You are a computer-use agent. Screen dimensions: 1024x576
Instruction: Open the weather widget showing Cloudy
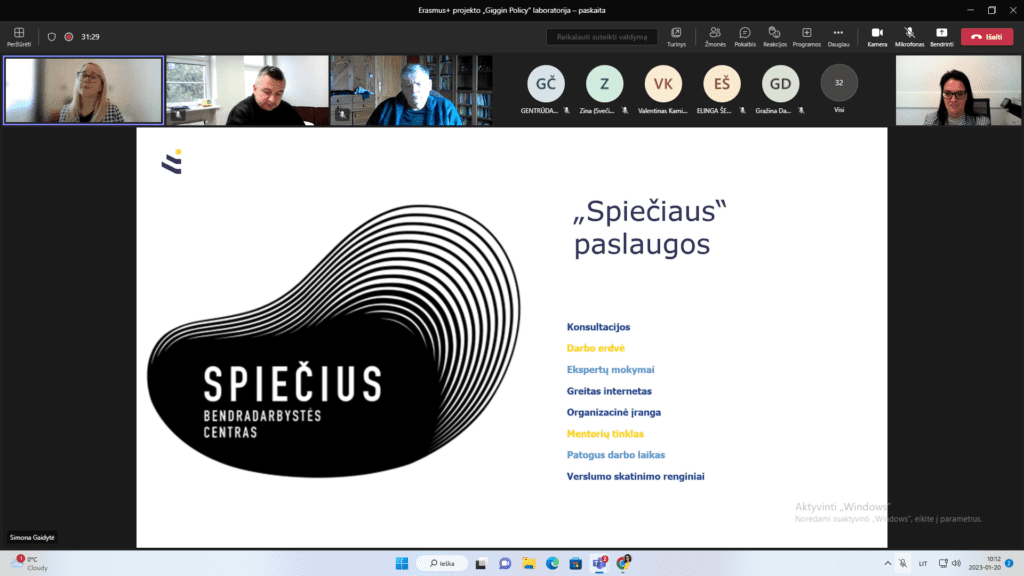pyautogui.click(x=31, y=564)
